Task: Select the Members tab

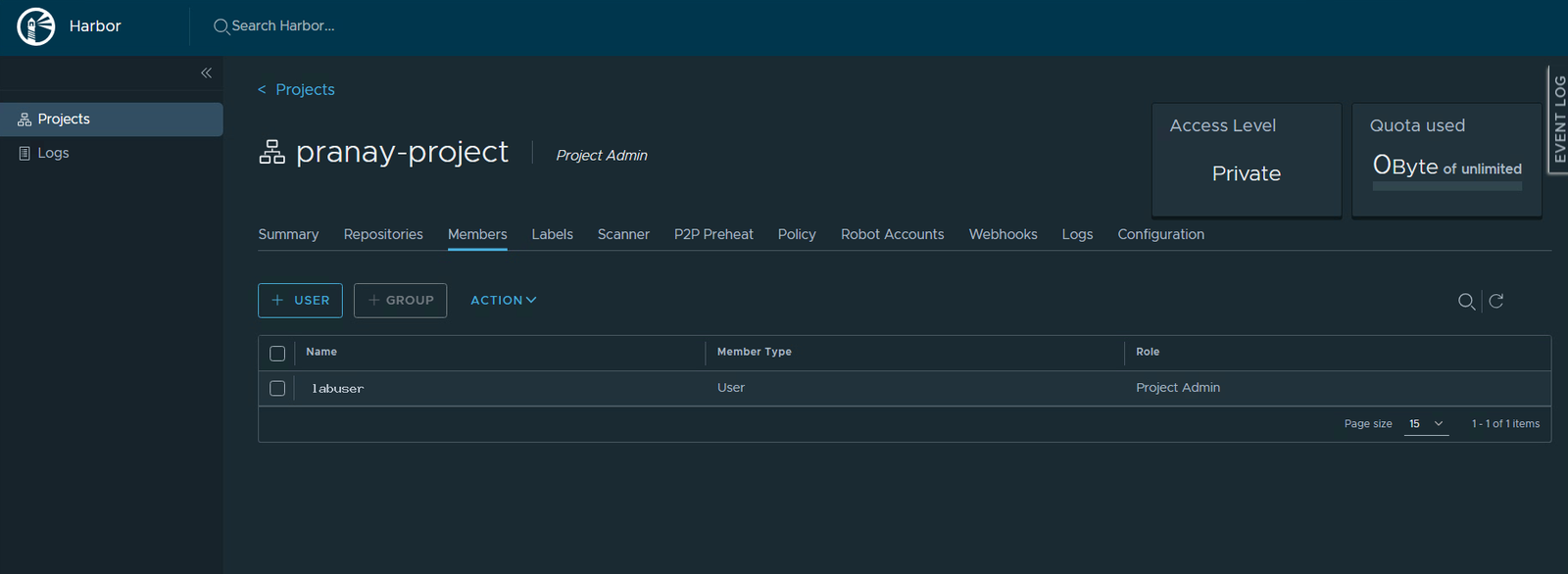Action: pos(477,234)
